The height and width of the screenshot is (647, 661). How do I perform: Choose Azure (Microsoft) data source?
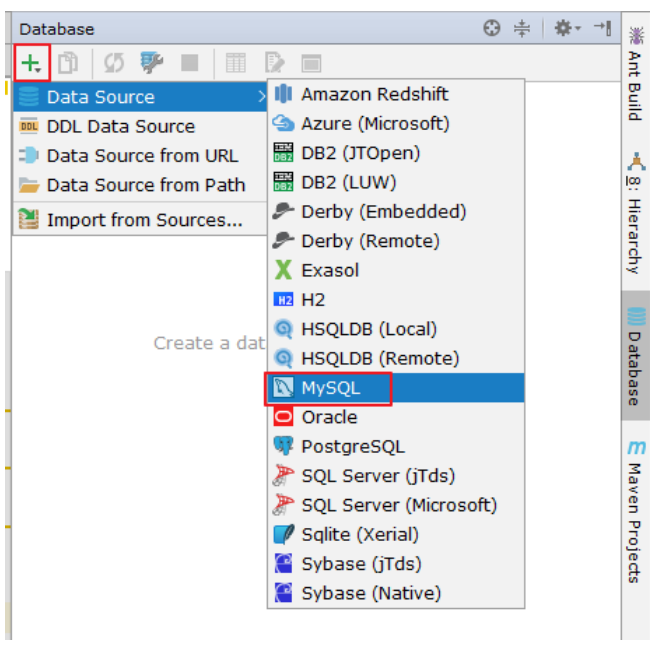(396, 123)
